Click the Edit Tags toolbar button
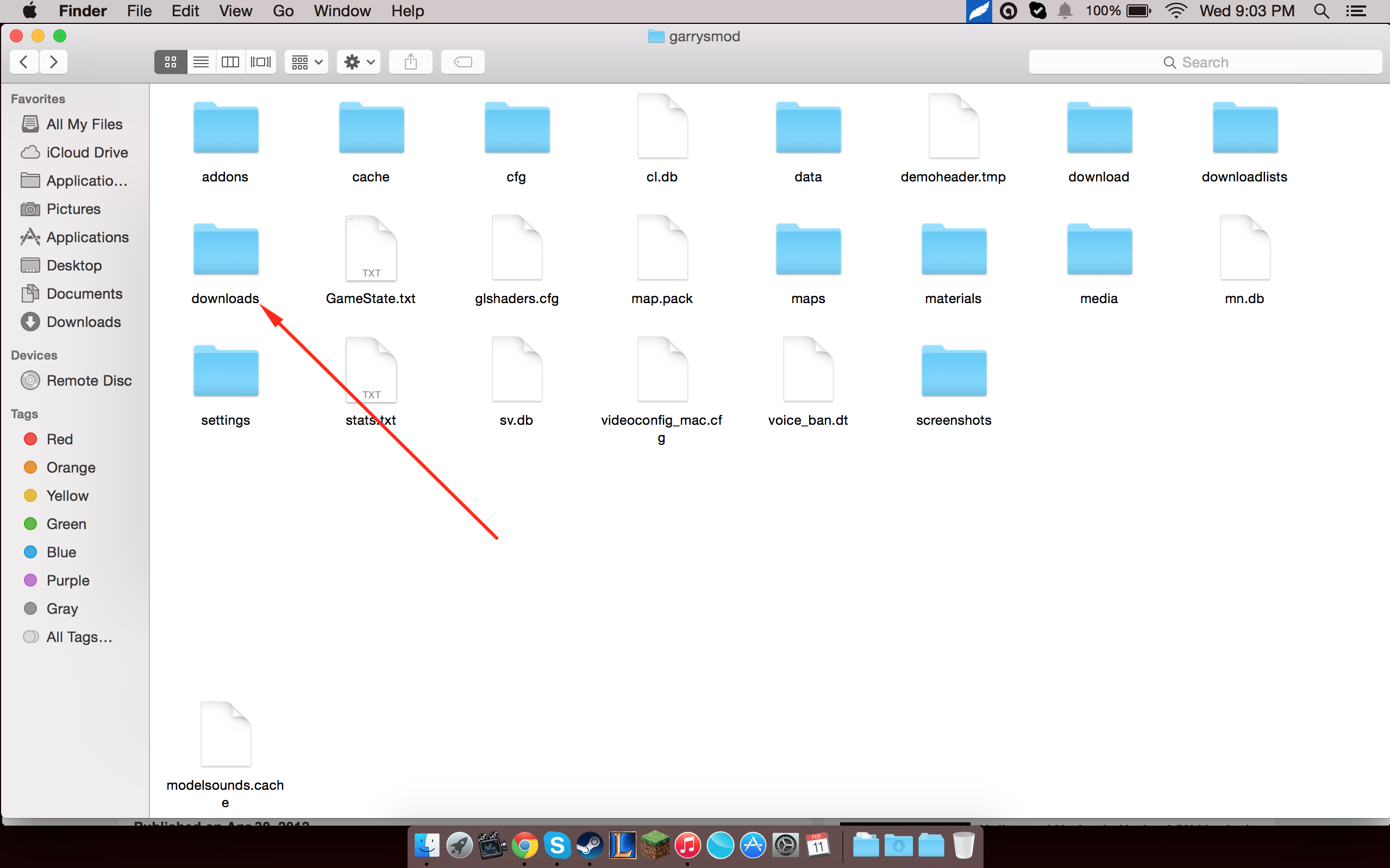The height and width of the screenshot is (868, 1390). coord(463,62)
